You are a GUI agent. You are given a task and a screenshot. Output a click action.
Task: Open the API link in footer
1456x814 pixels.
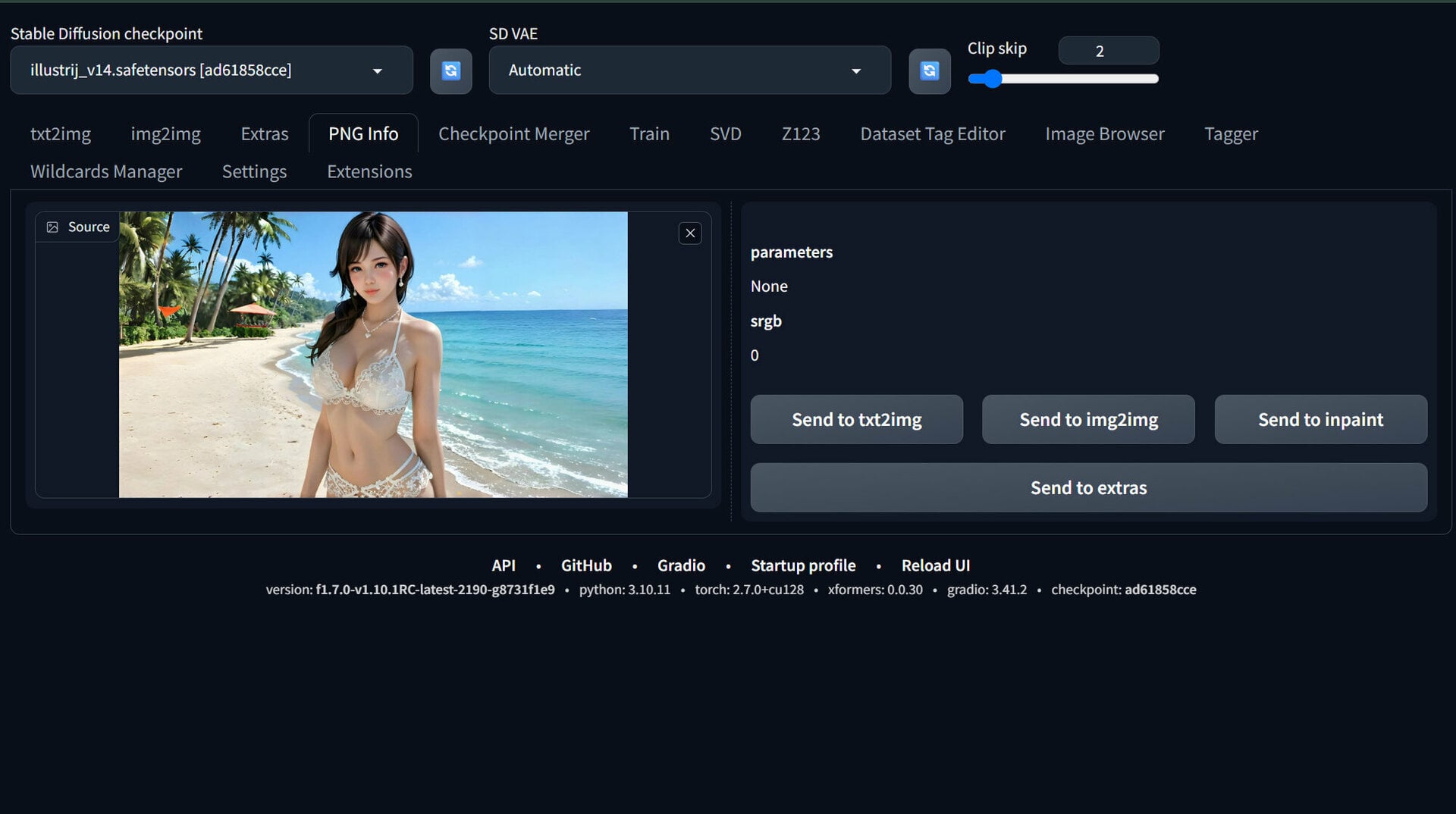pyautogui.click(x=504, y=565)
